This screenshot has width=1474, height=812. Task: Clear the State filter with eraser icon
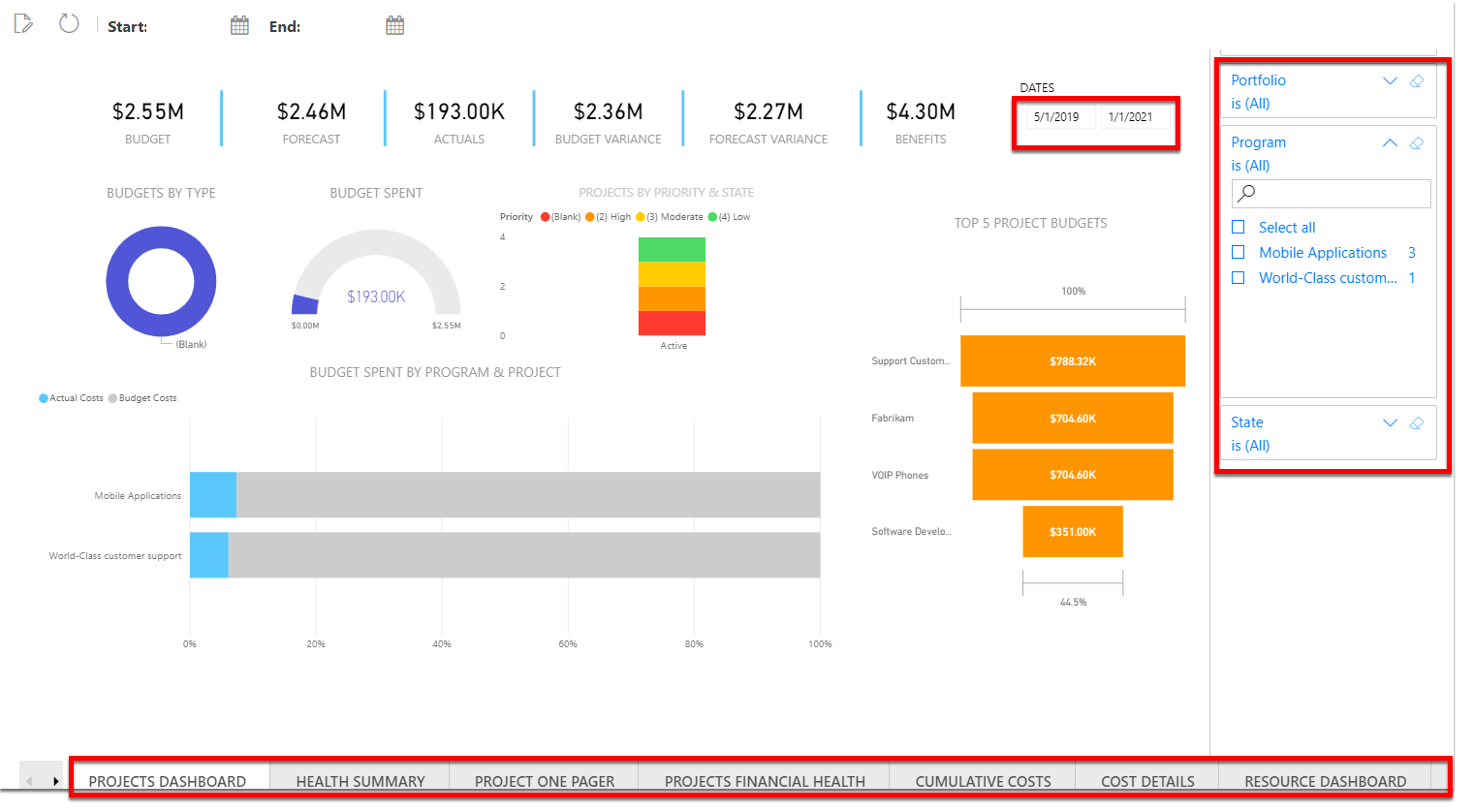pos(1417,422)
